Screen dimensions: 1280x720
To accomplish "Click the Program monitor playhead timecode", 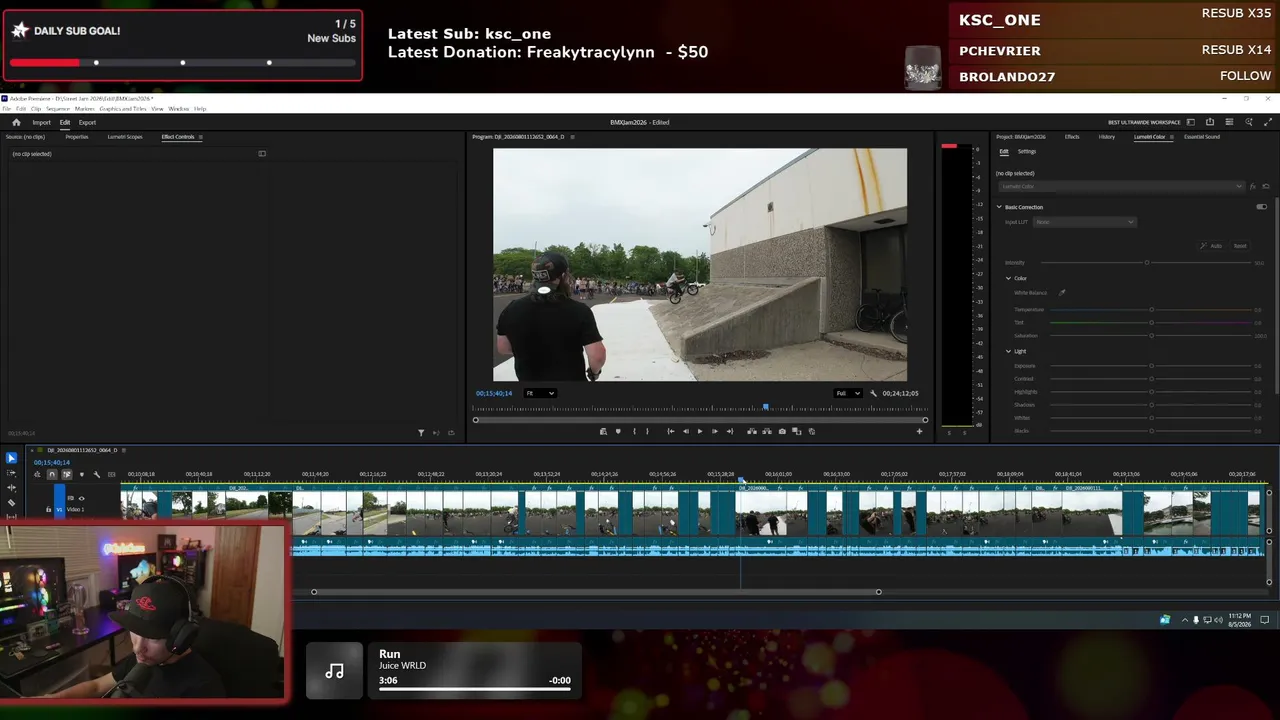I will tap(494, 393).
